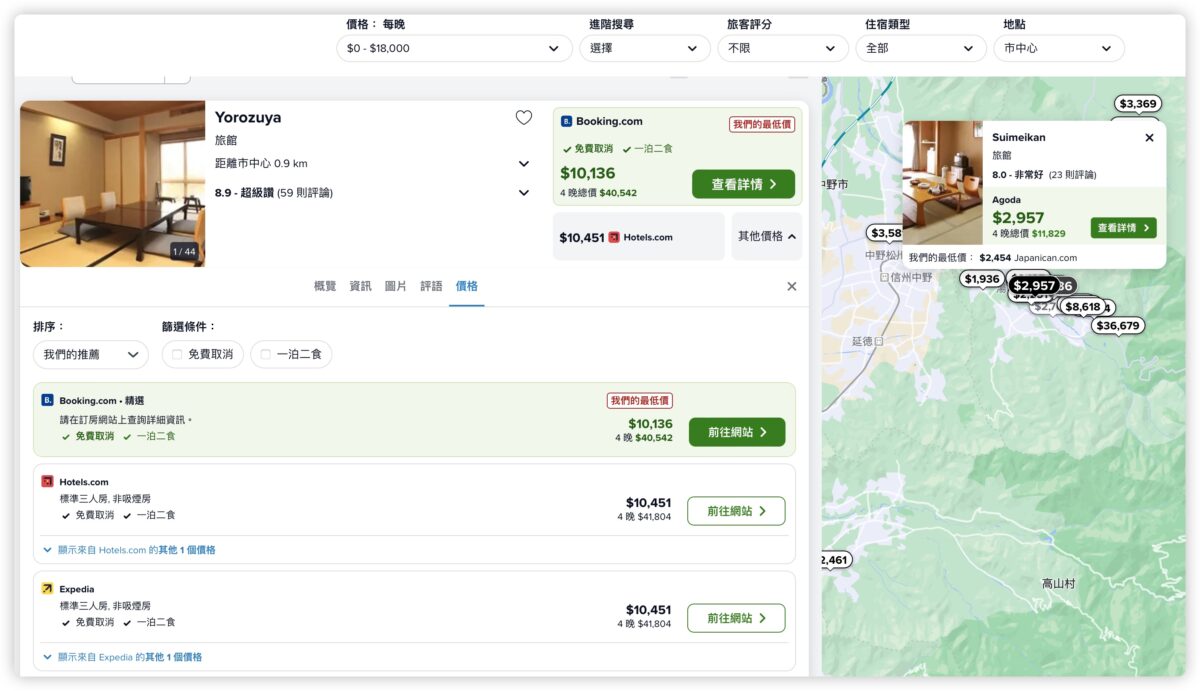The height and width of the screenshot is (691, 1200).
Task: Click 查看詳情 for the Booking.com deal
Action: coord(743,184)
